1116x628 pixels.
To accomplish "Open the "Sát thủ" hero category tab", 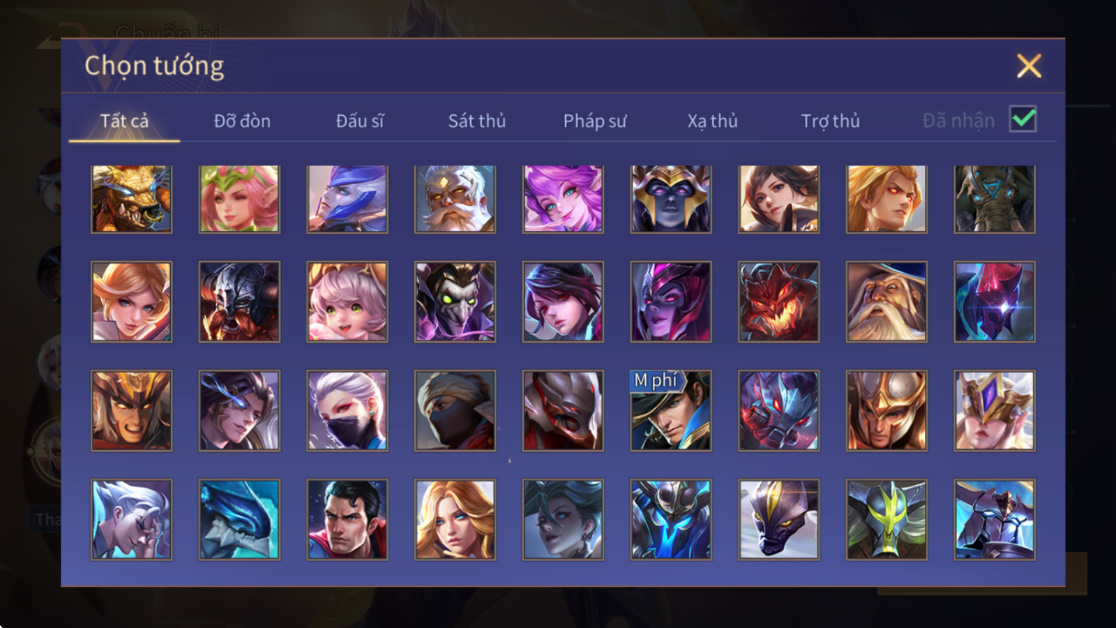I will tap(477, 121).
